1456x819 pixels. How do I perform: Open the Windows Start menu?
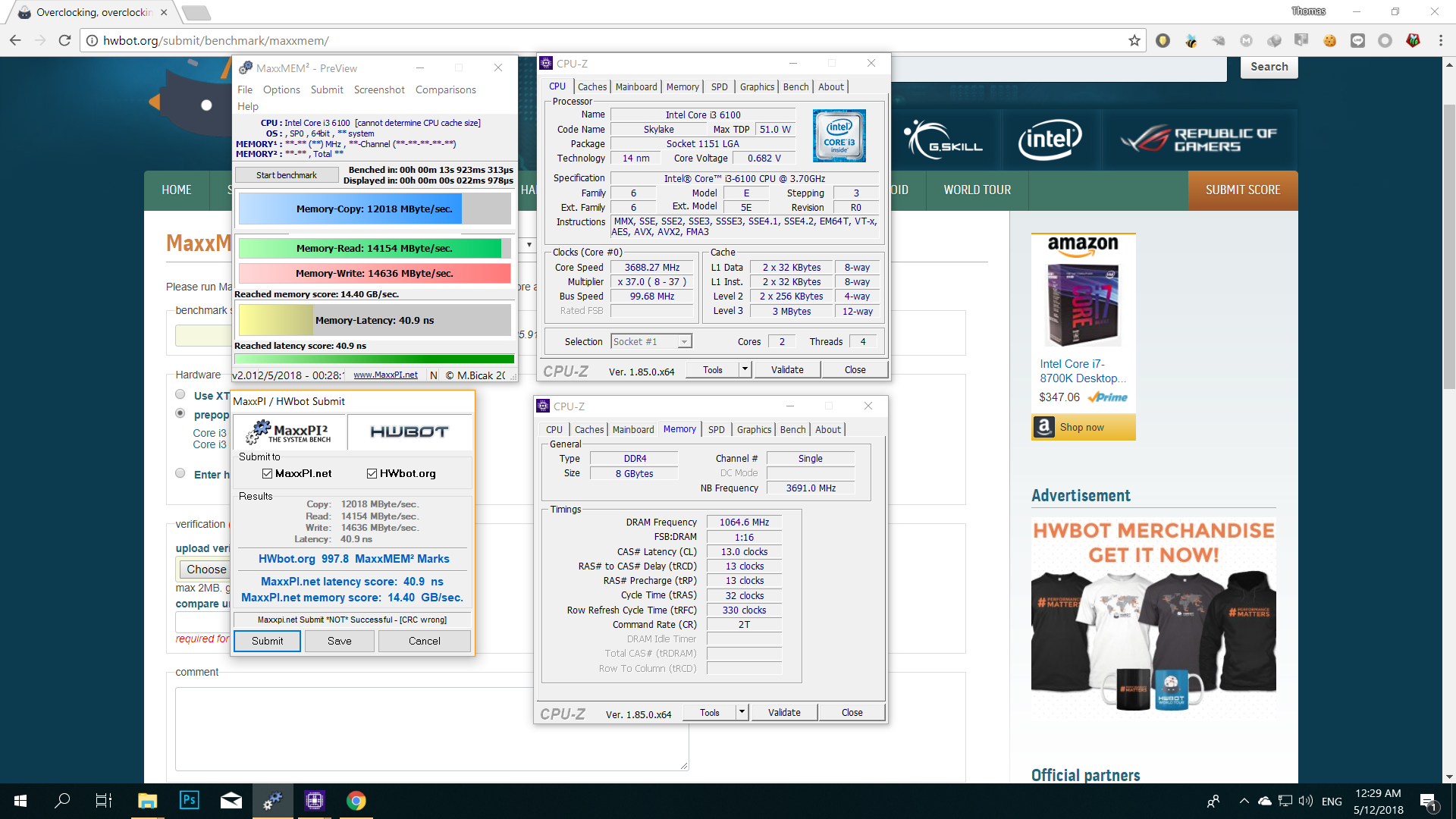(x=20, y=801)
